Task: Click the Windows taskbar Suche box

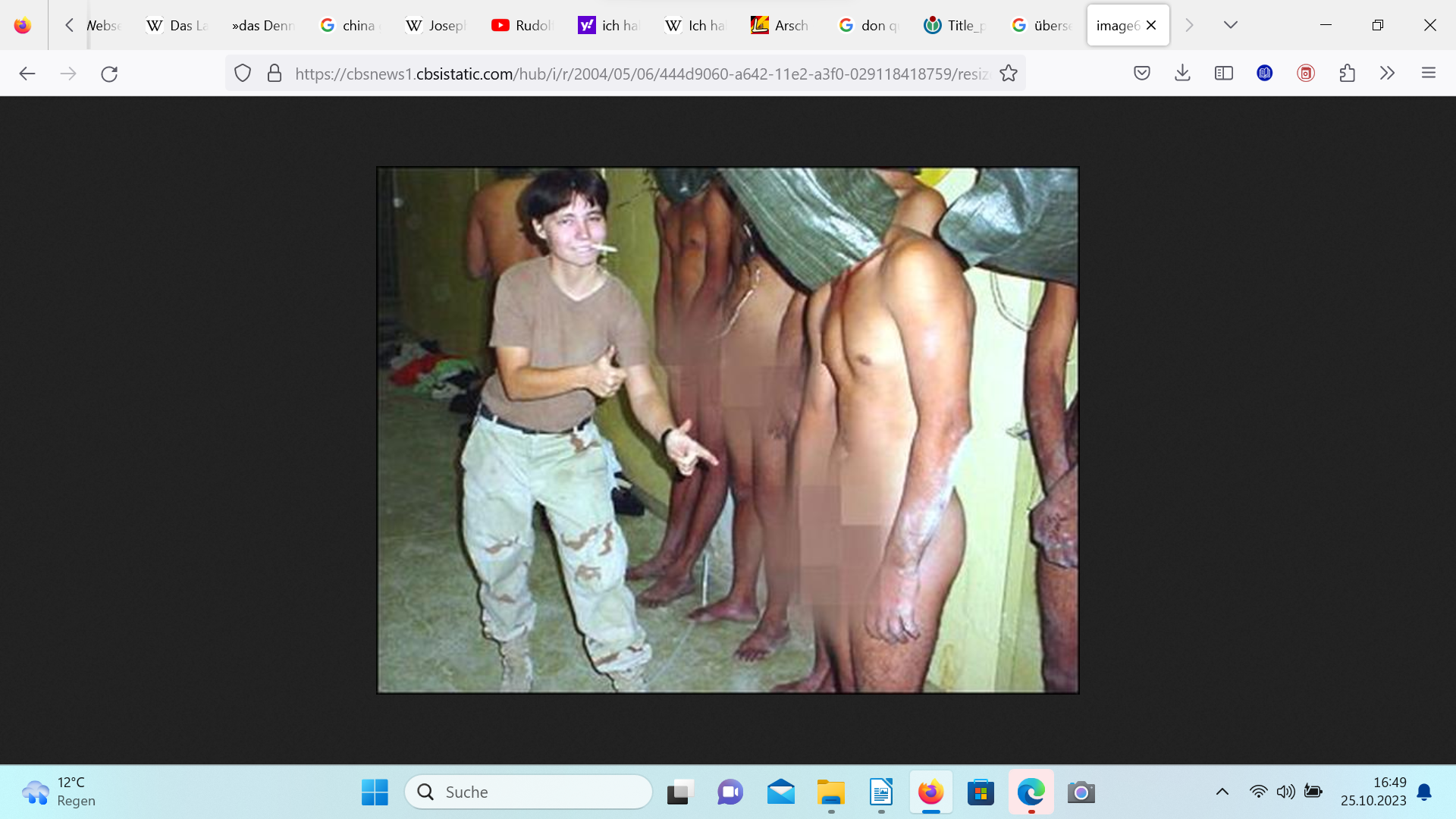Action: pyautogui.click(x=529, y=792)
